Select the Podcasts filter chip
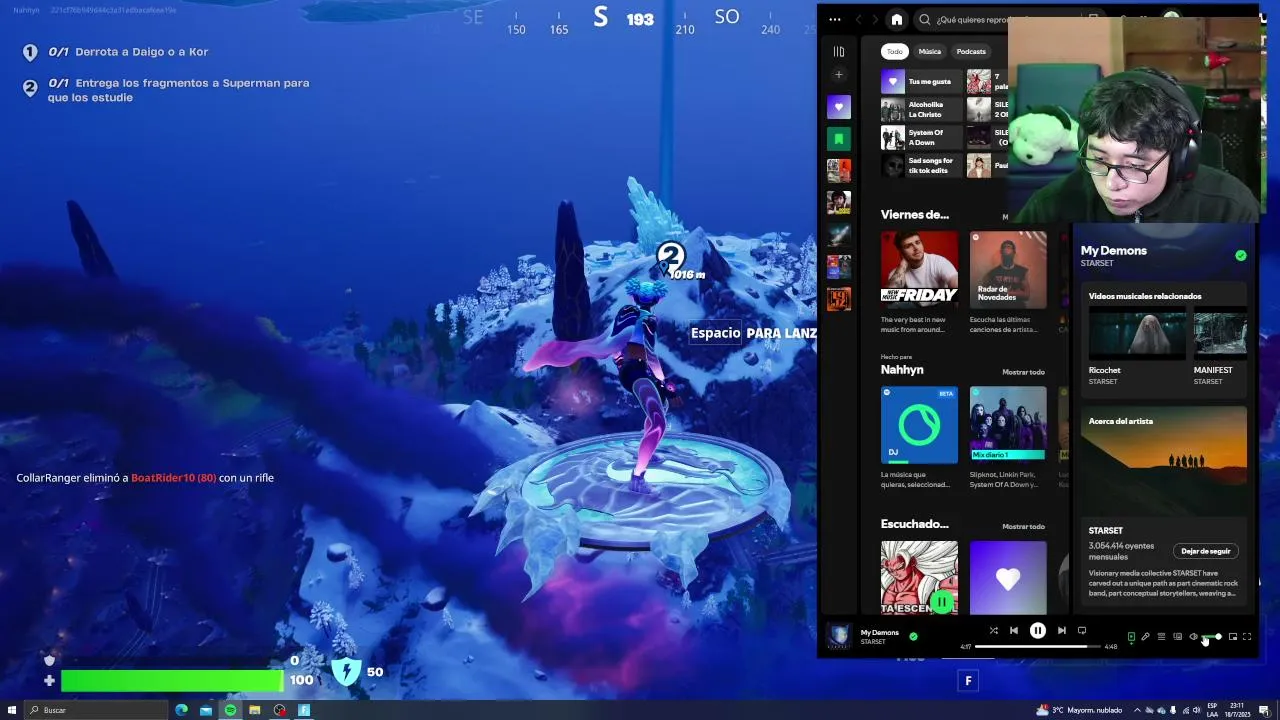The image size is (1280, 720). pyautogui.click(x=971, y=51)
